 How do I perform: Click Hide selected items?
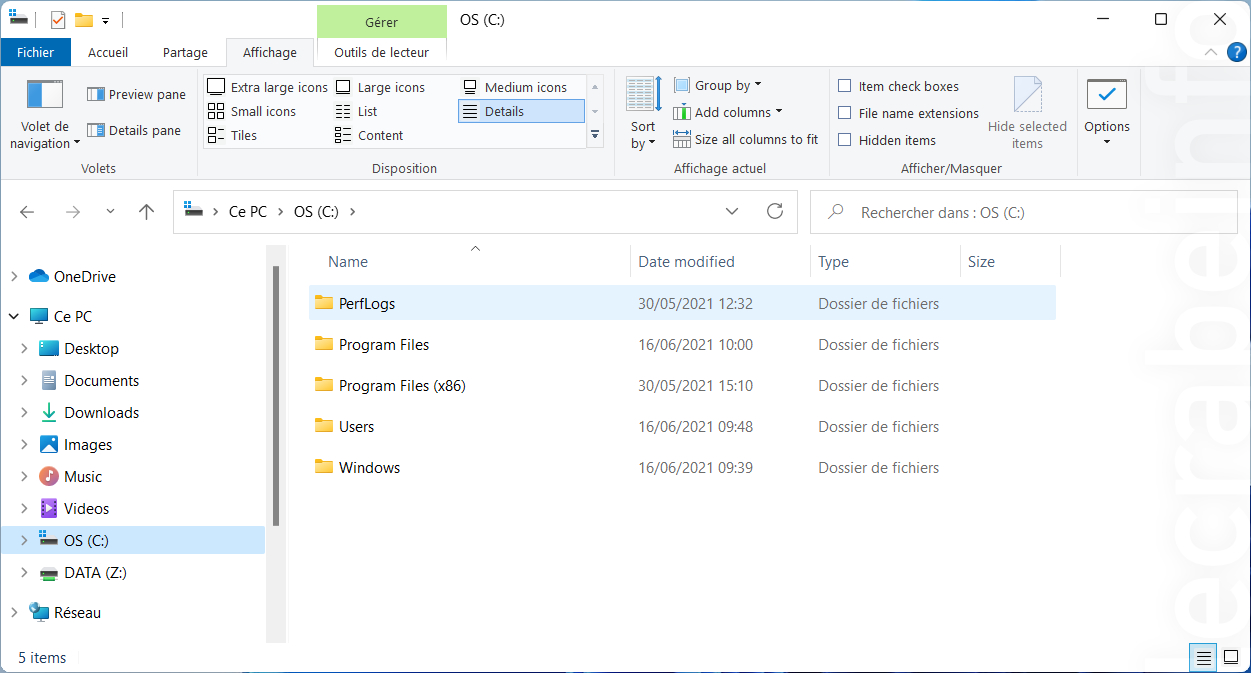tap(1027, 113)
